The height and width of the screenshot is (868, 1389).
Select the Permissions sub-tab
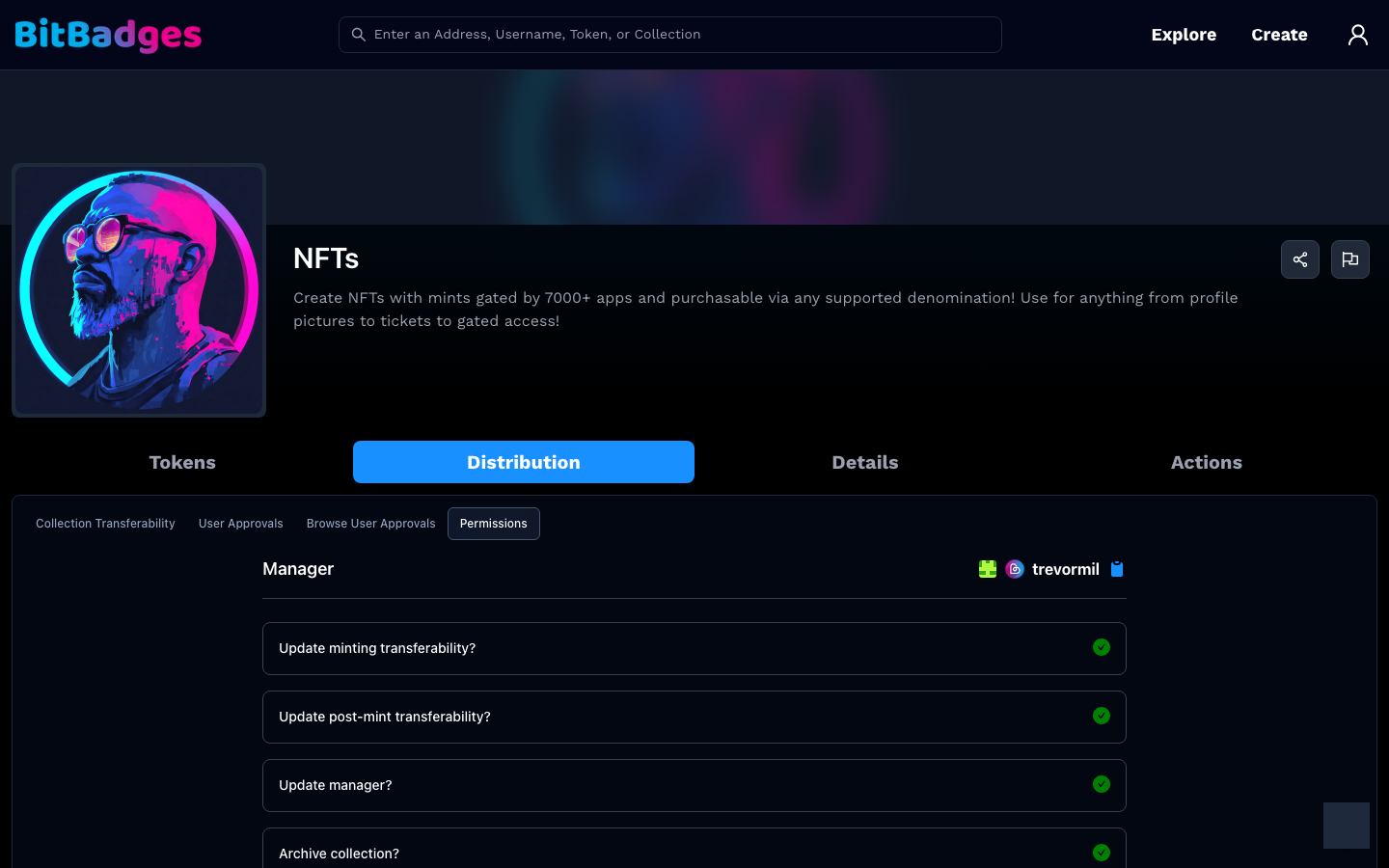pos(494,524)
